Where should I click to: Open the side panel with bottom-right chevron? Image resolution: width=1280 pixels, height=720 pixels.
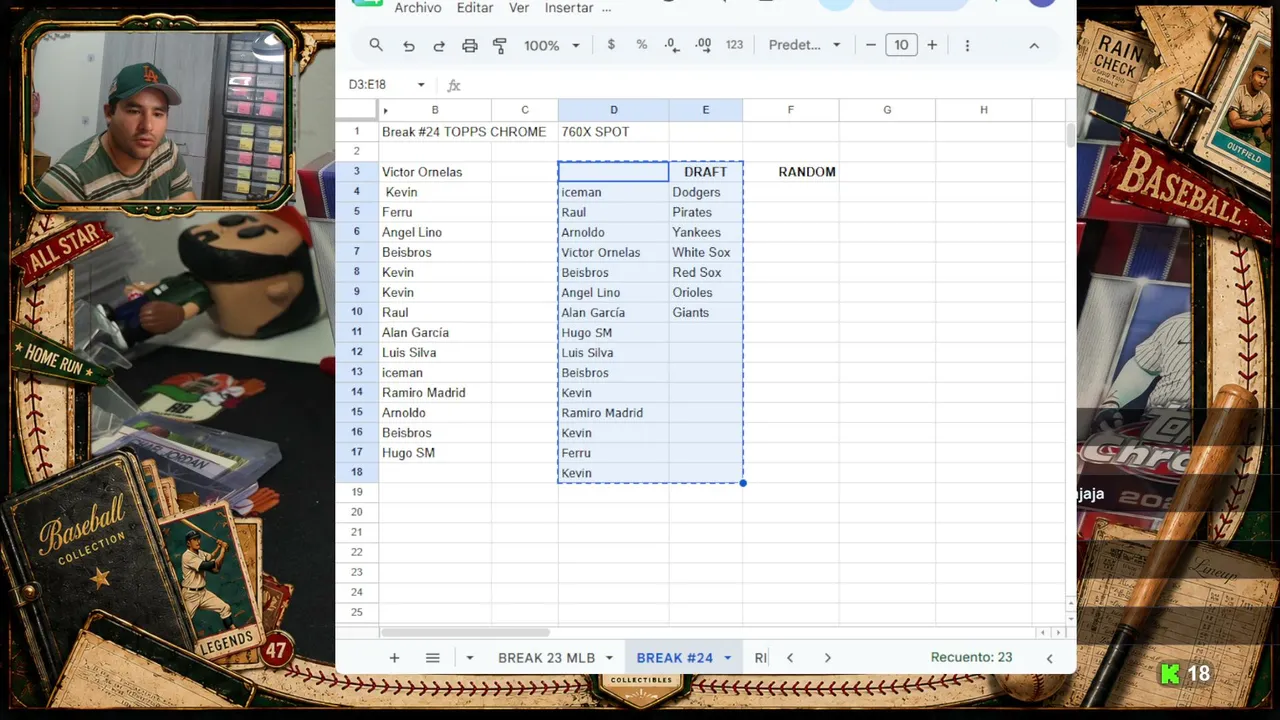click(x=1049, y=658)
